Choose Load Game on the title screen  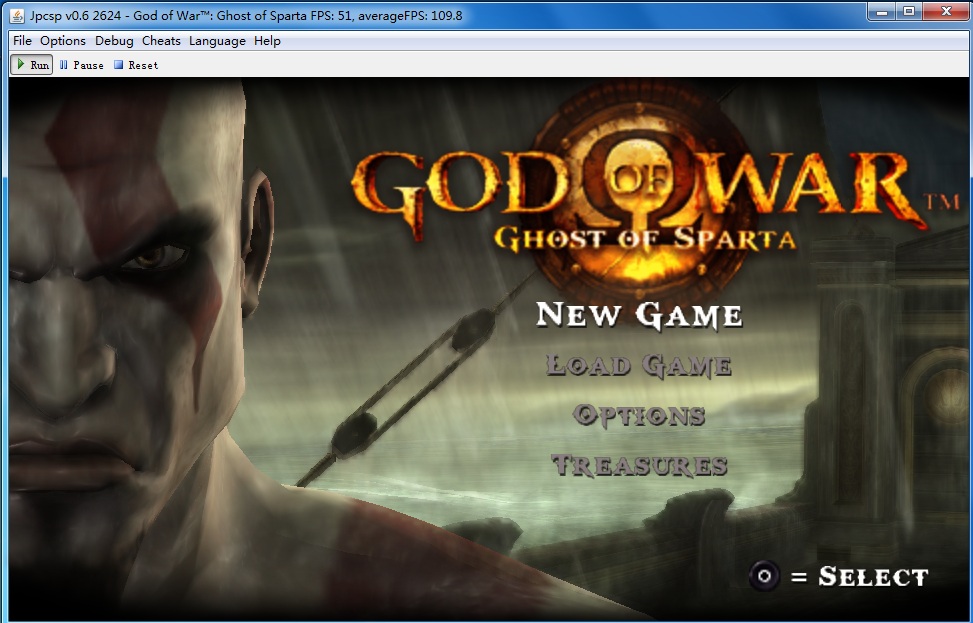point(639,366)
